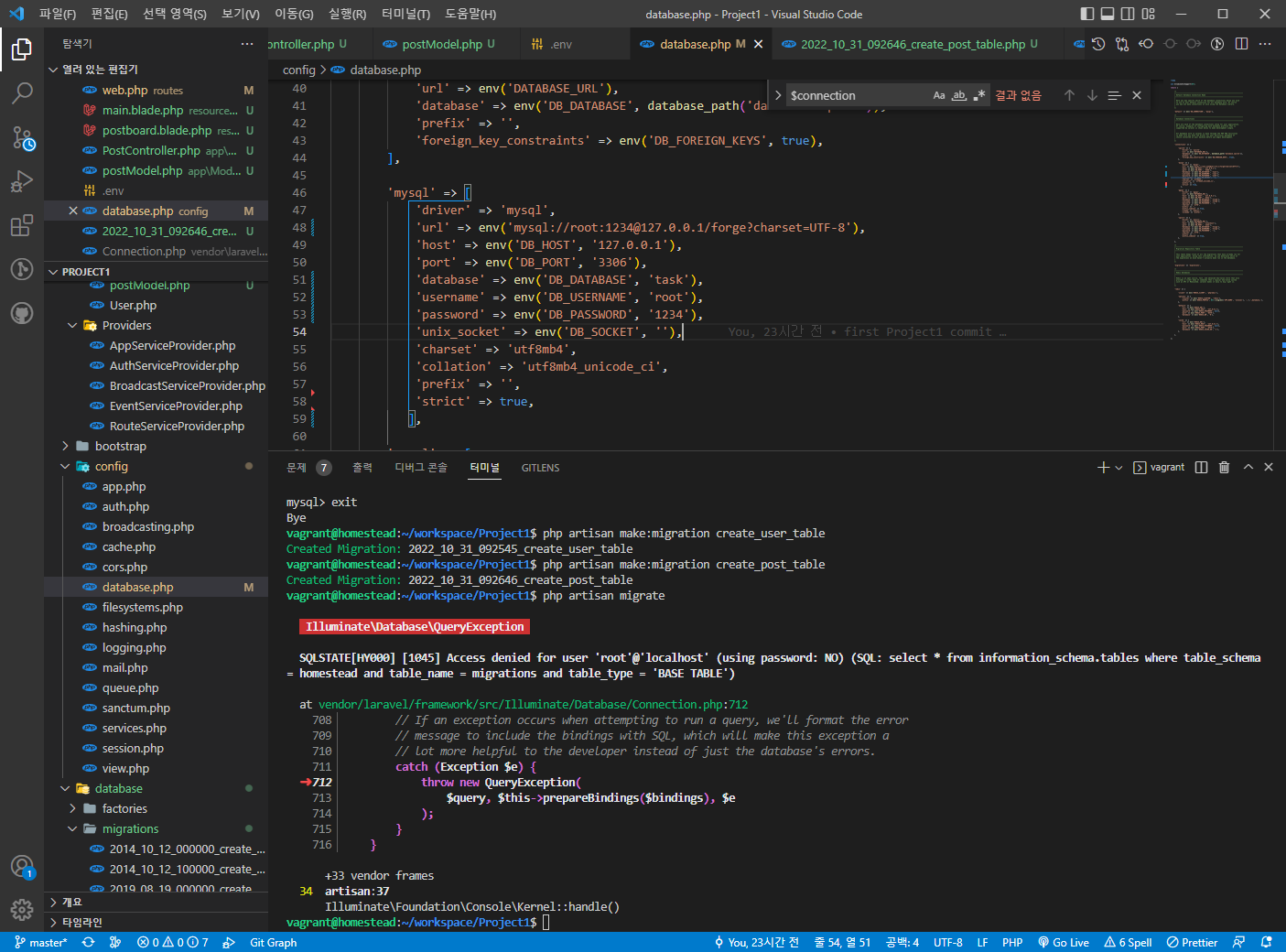Open the Search view in activity bar
1286x952 pixels.
[22, 92]
